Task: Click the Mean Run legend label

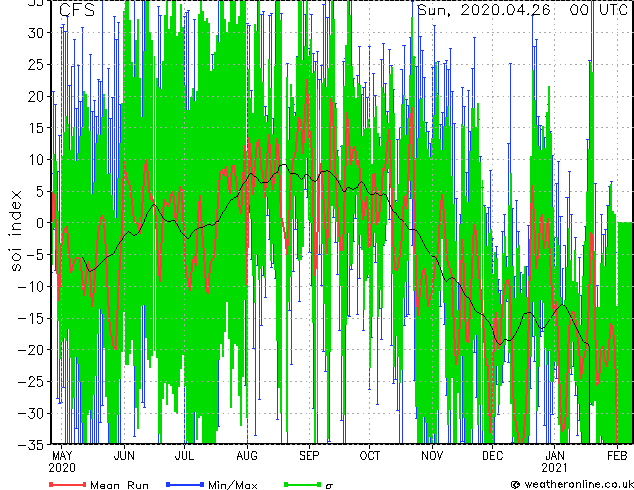Action: (120, 485)
